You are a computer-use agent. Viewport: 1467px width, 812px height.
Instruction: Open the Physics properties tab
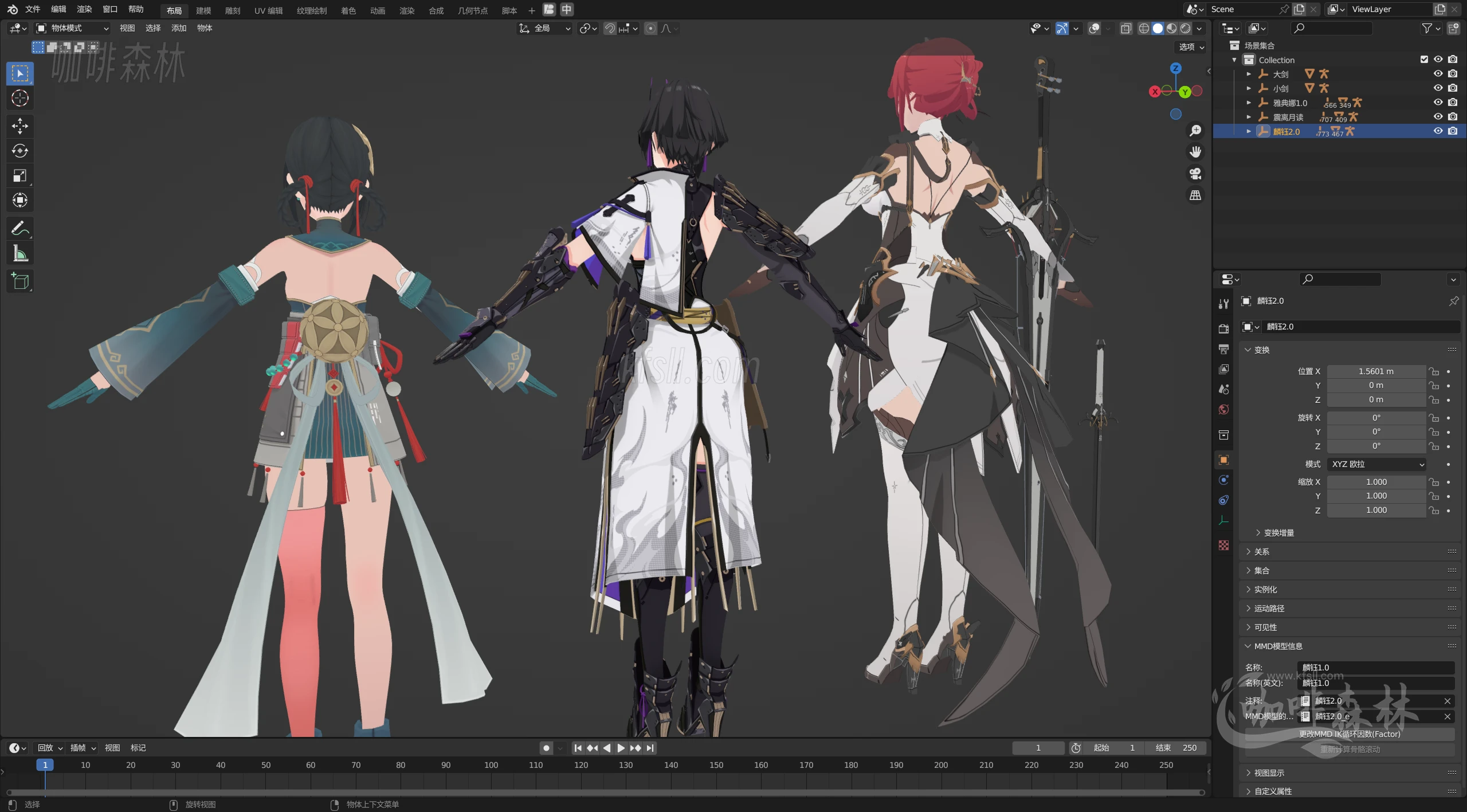click(1224, 480)
